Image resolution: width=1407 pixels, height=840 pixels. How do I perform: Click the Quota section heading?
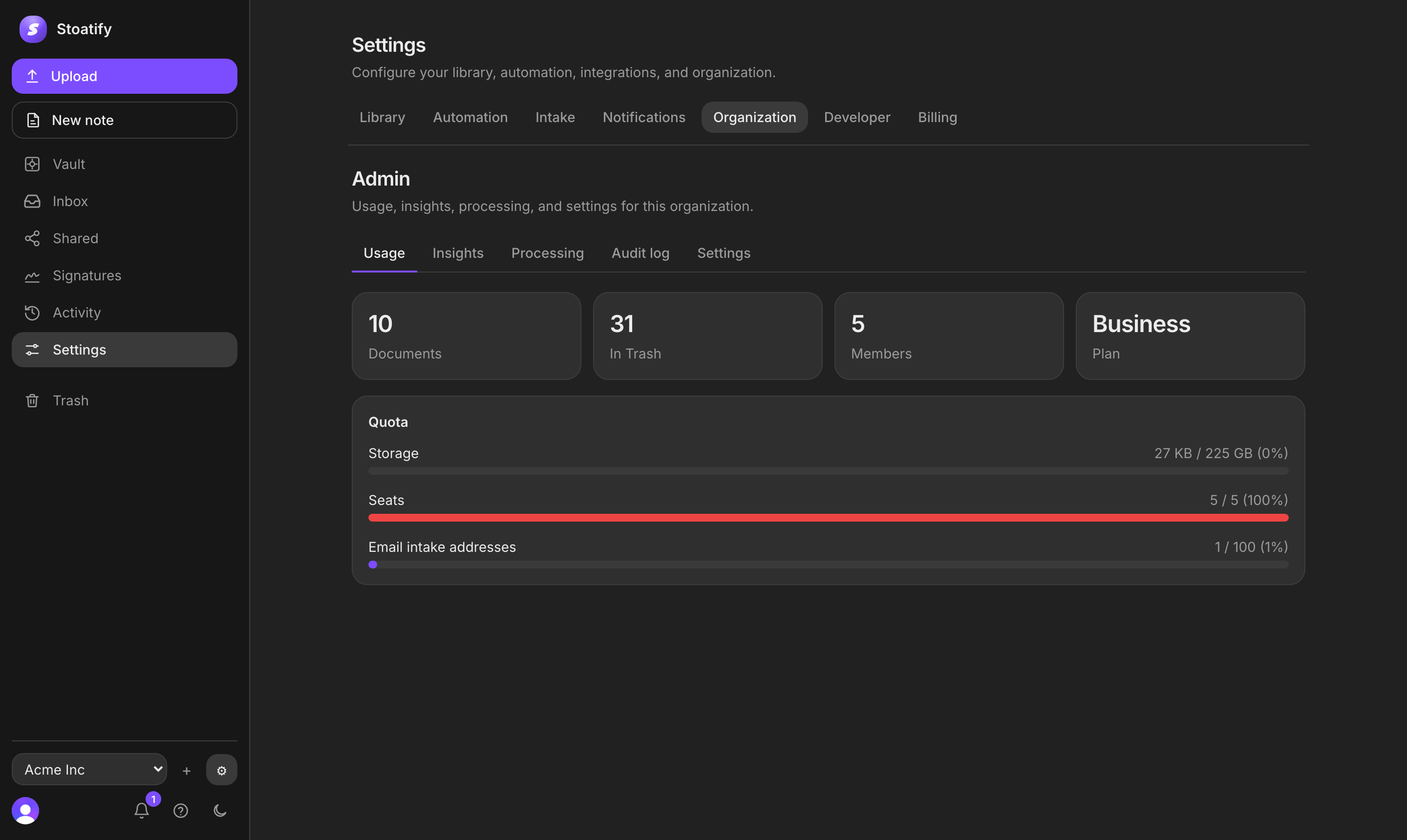tap(388, 422)
